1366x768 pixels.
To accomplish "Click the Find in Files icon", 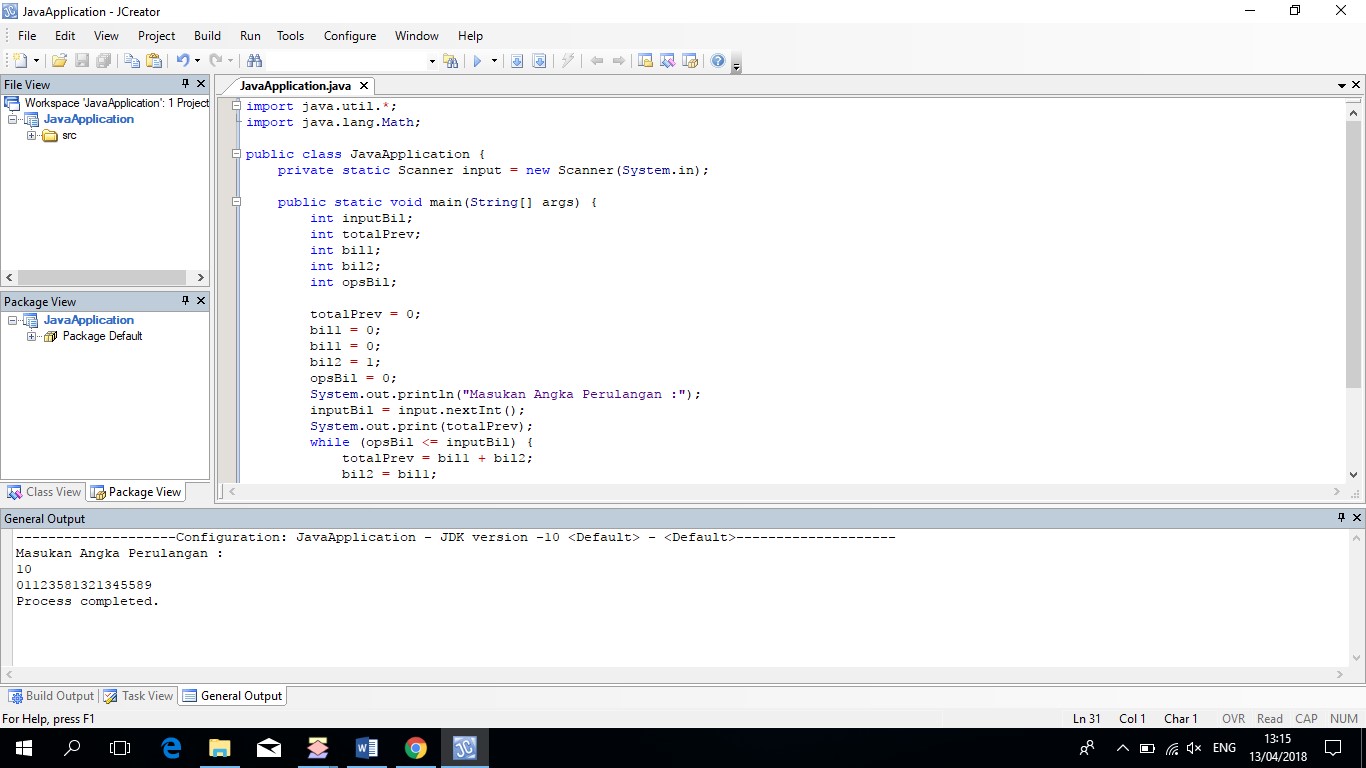I will (x=451, y=61).
